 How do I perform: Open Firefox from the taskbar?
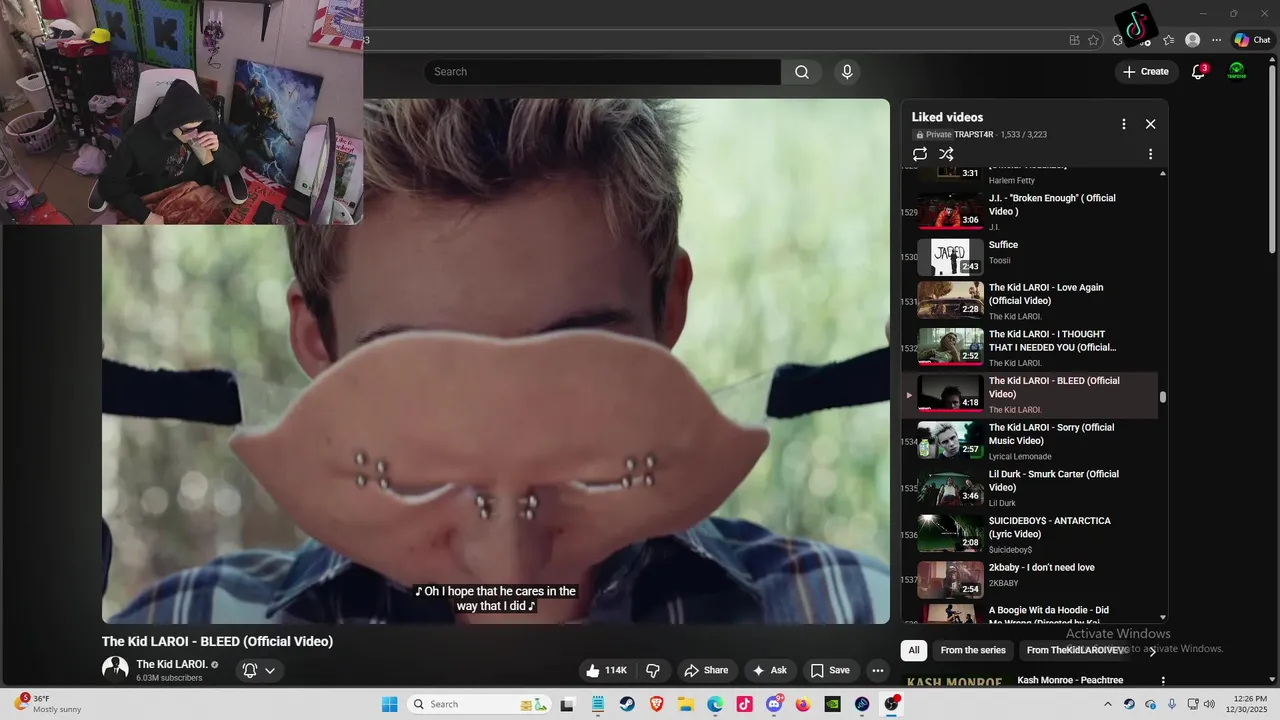tap(803, 704)
